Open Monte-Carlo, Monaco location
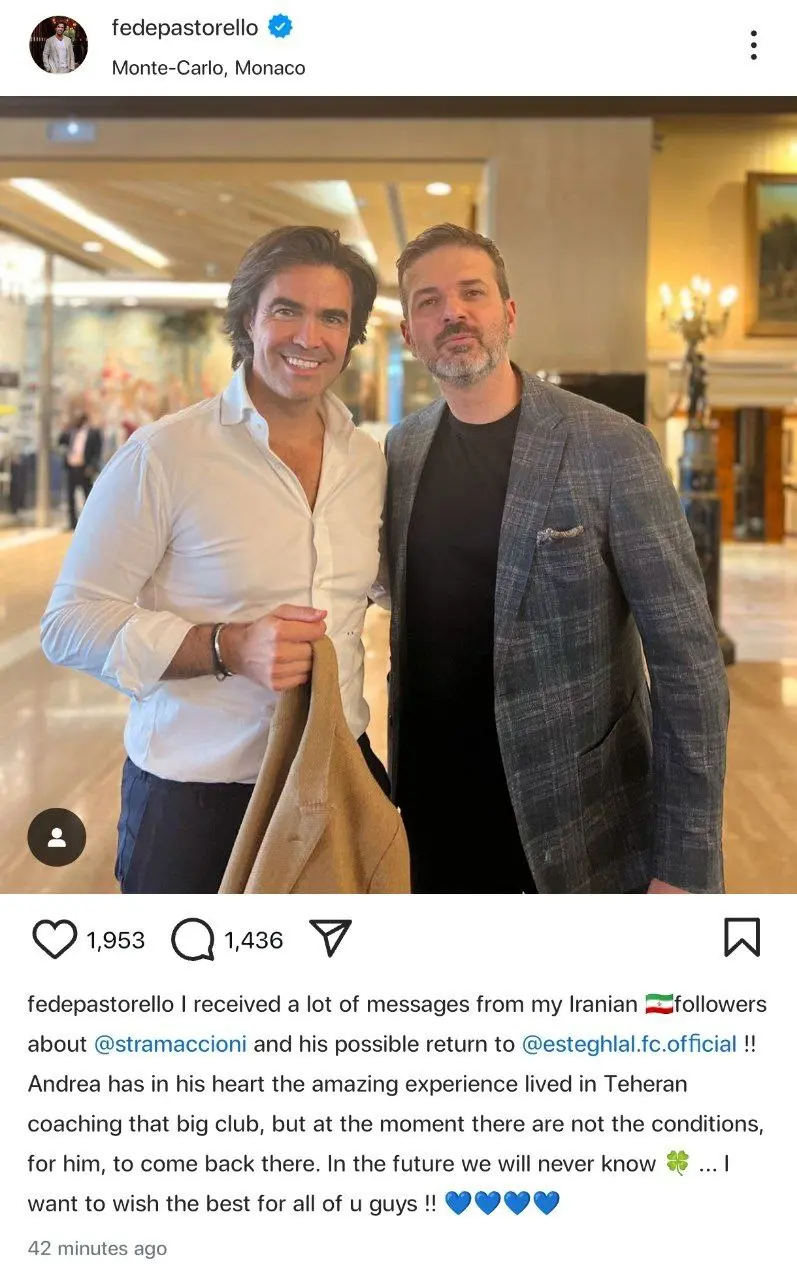 tap(208, 68)
